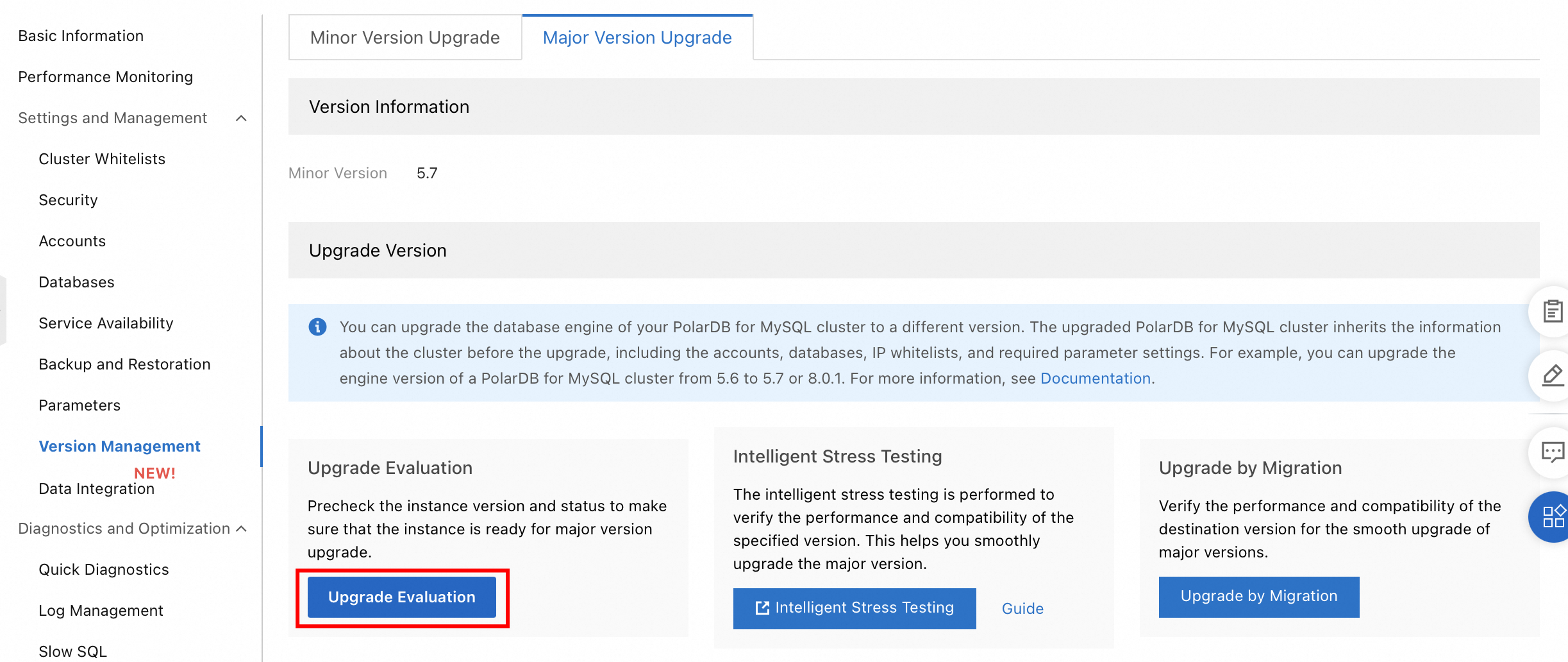Open Data Integration menu item
This screenshot has width=1568, height=662.
click(96, 489)
